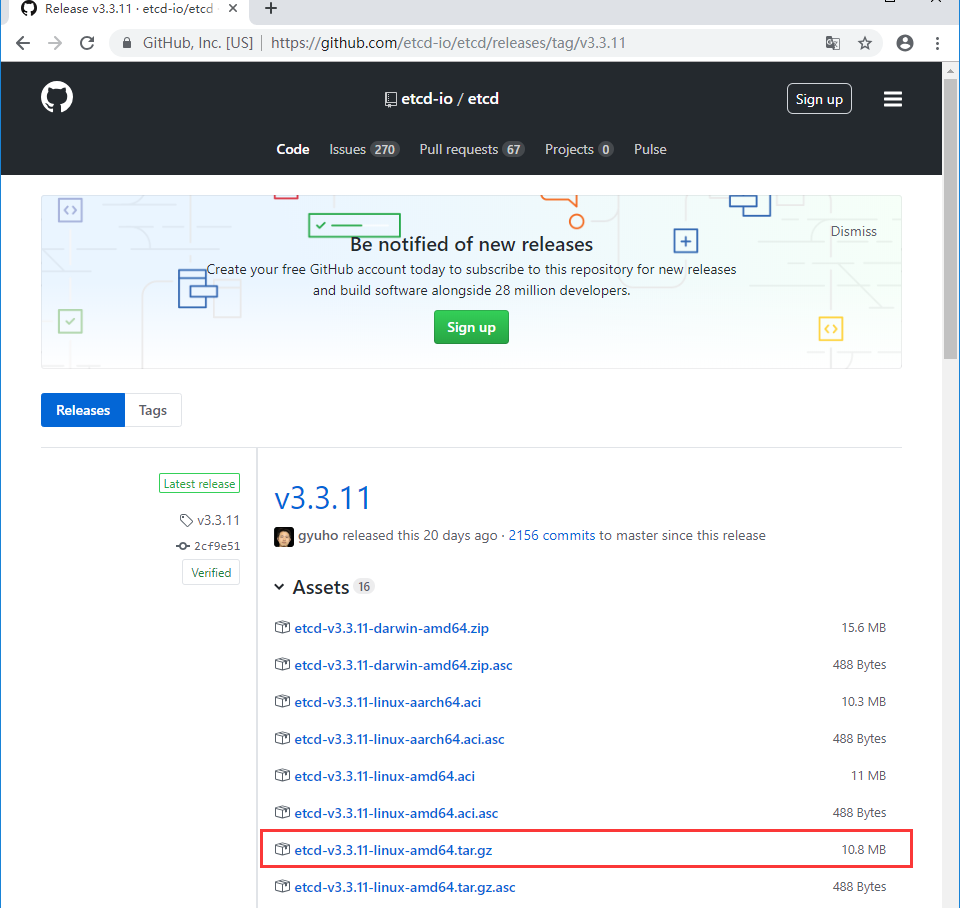Click package icon for darwin-amd64.zip.asc
This screenshot has width=960, height=908.
(282, 664)
